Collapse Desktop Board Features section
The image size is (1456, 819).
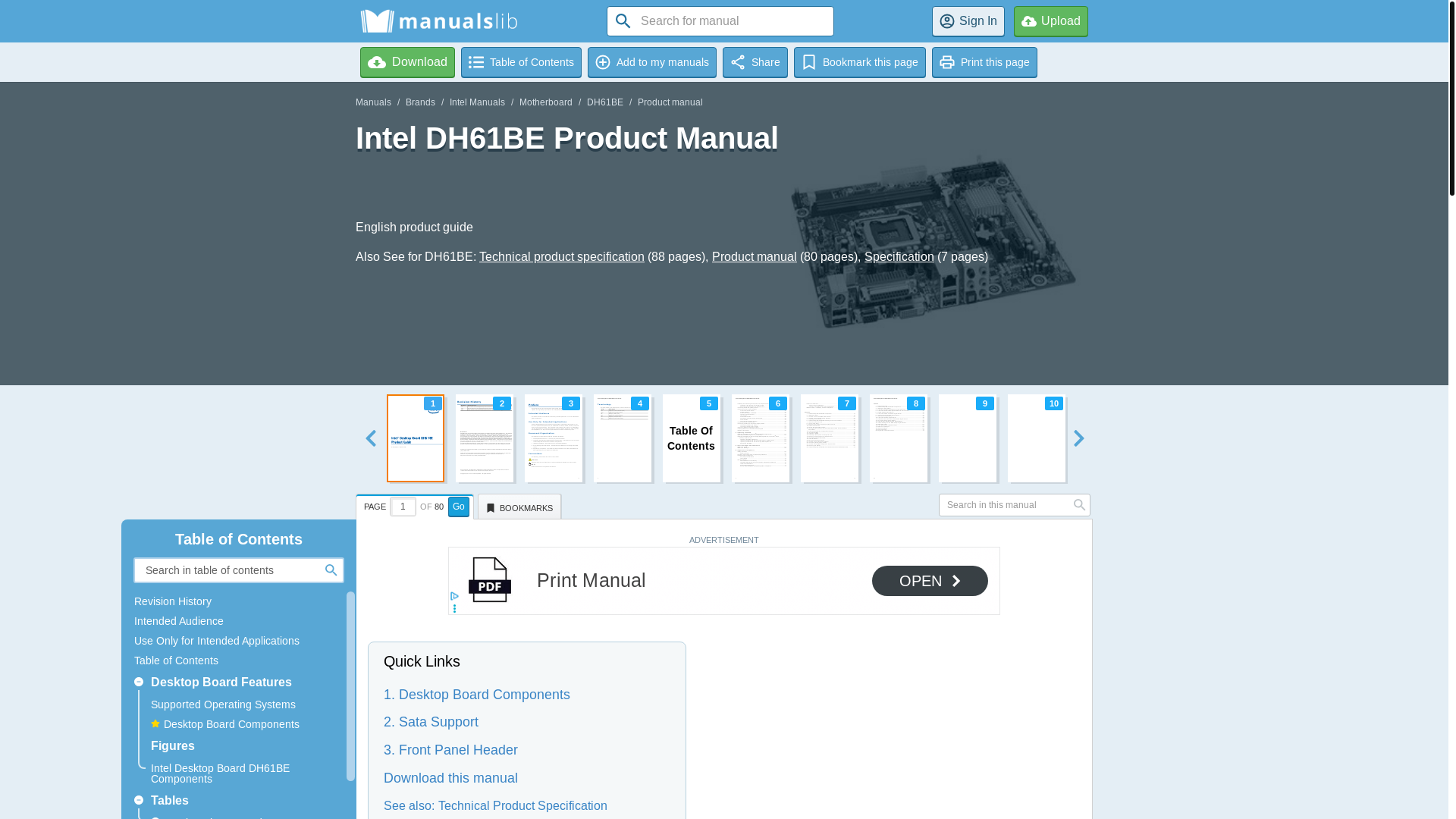tap(139, 682)
